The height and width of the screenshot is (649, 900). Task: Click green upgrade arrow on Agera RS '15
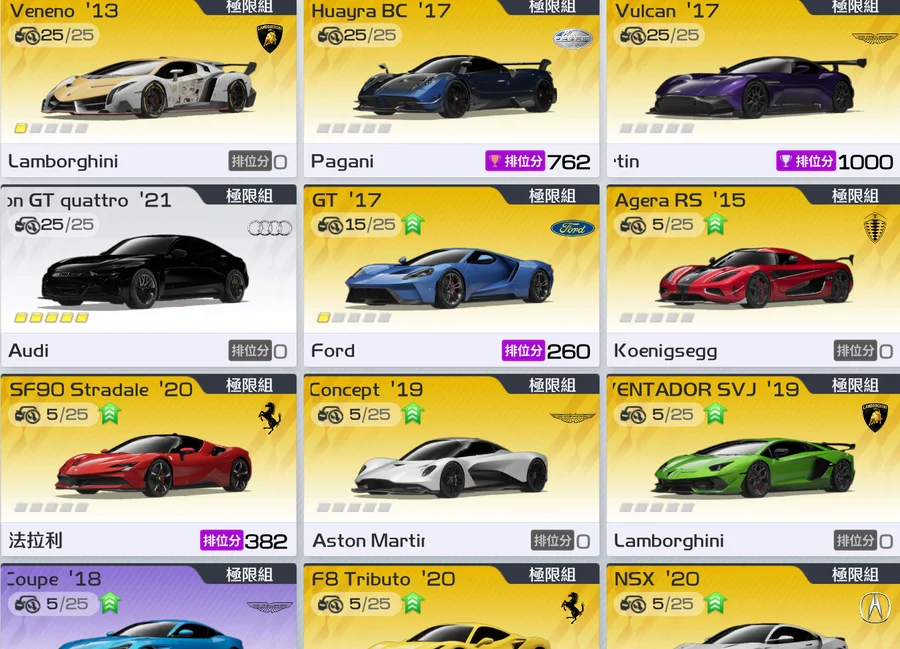[715, 224]
